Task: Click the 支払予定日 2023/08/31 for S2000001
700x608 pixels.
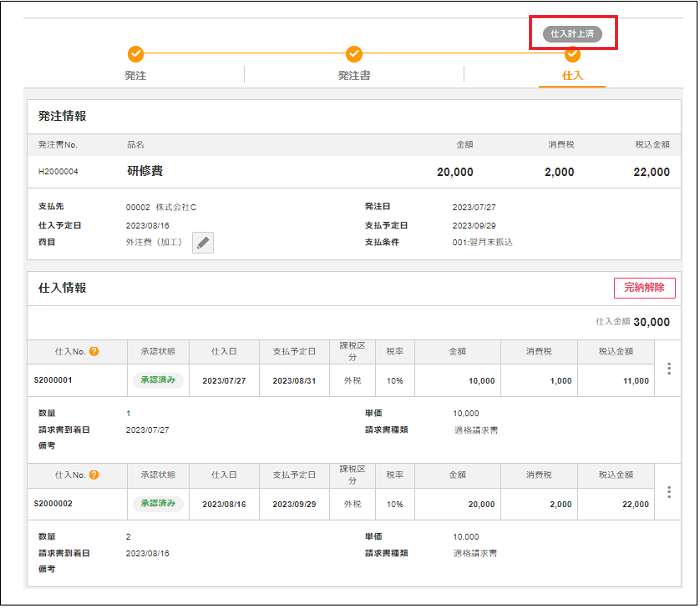Action: [294, 381]
